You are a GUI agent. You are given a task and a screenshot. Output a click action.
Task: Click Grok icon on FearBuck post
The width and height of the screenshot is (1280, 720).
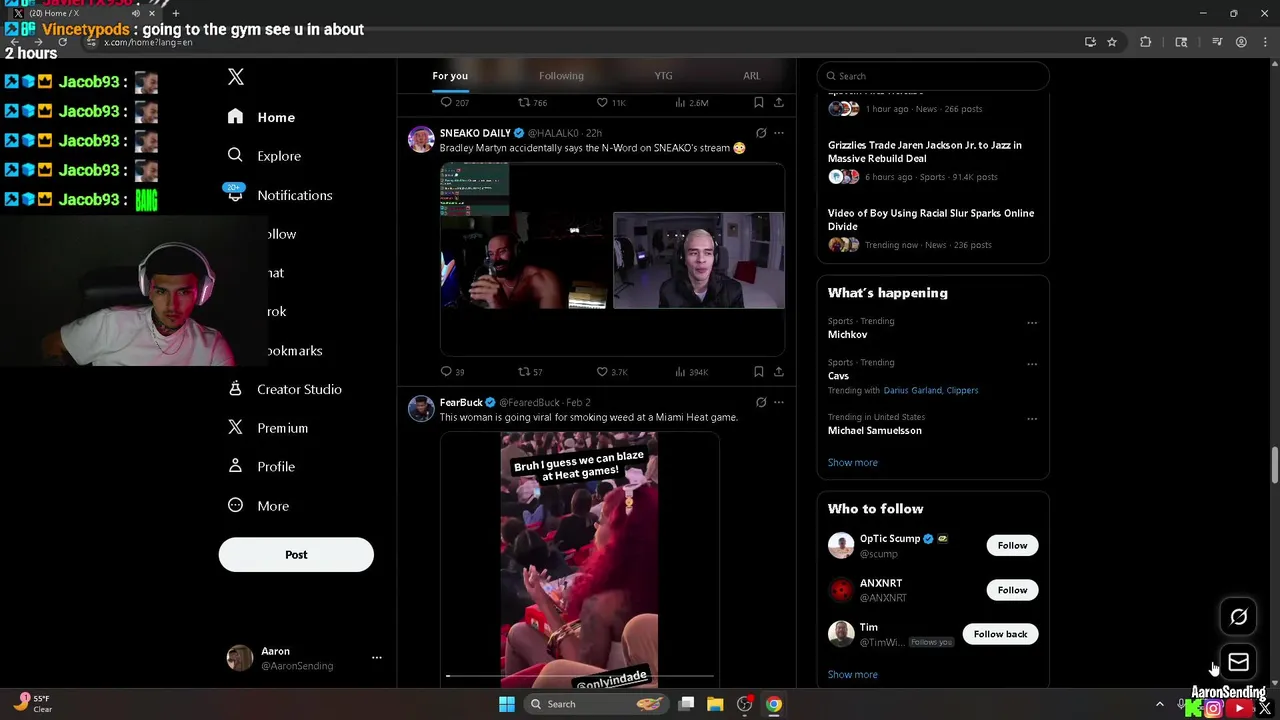click(x=761, y=402)
